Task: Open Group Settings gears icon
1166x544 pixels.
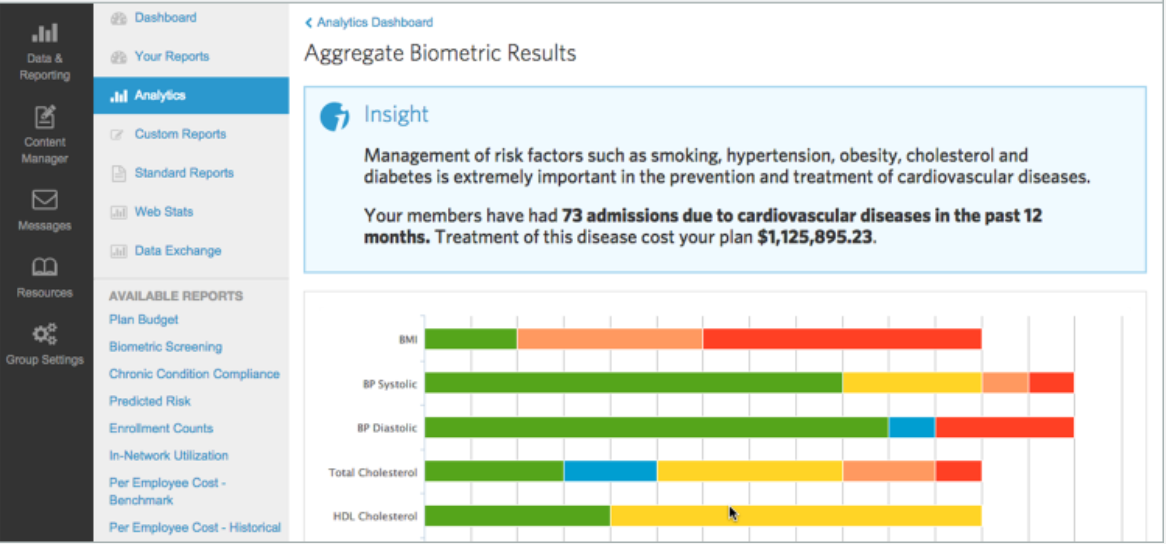Action: (x=45, y=334)
